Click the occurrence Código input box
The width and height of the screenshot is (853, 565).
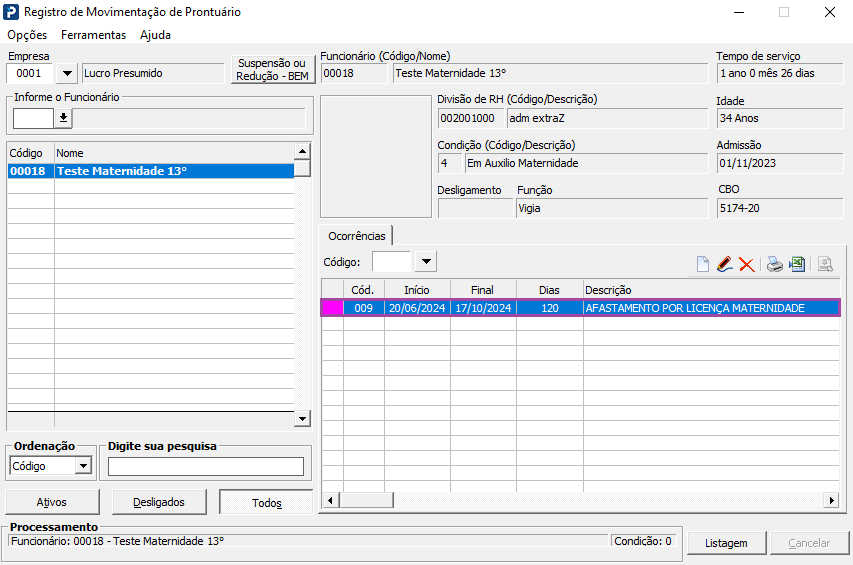(x=392, y=262)
